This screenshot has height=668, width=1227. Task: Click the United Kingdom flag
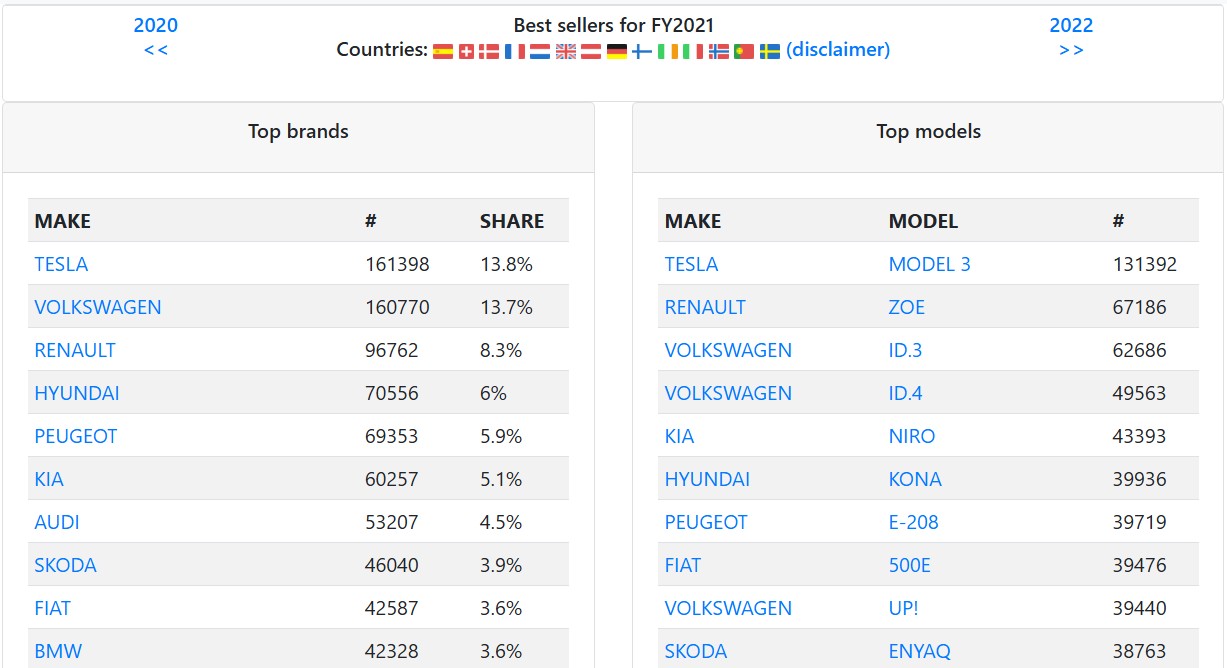pyautogui.click(x=566, y=51)
